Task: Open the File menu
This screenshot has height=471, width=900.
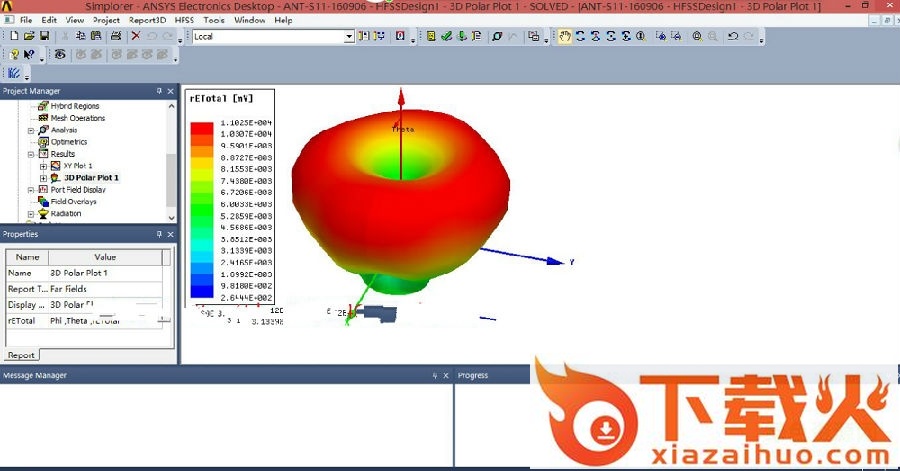Action: (26, 20)
